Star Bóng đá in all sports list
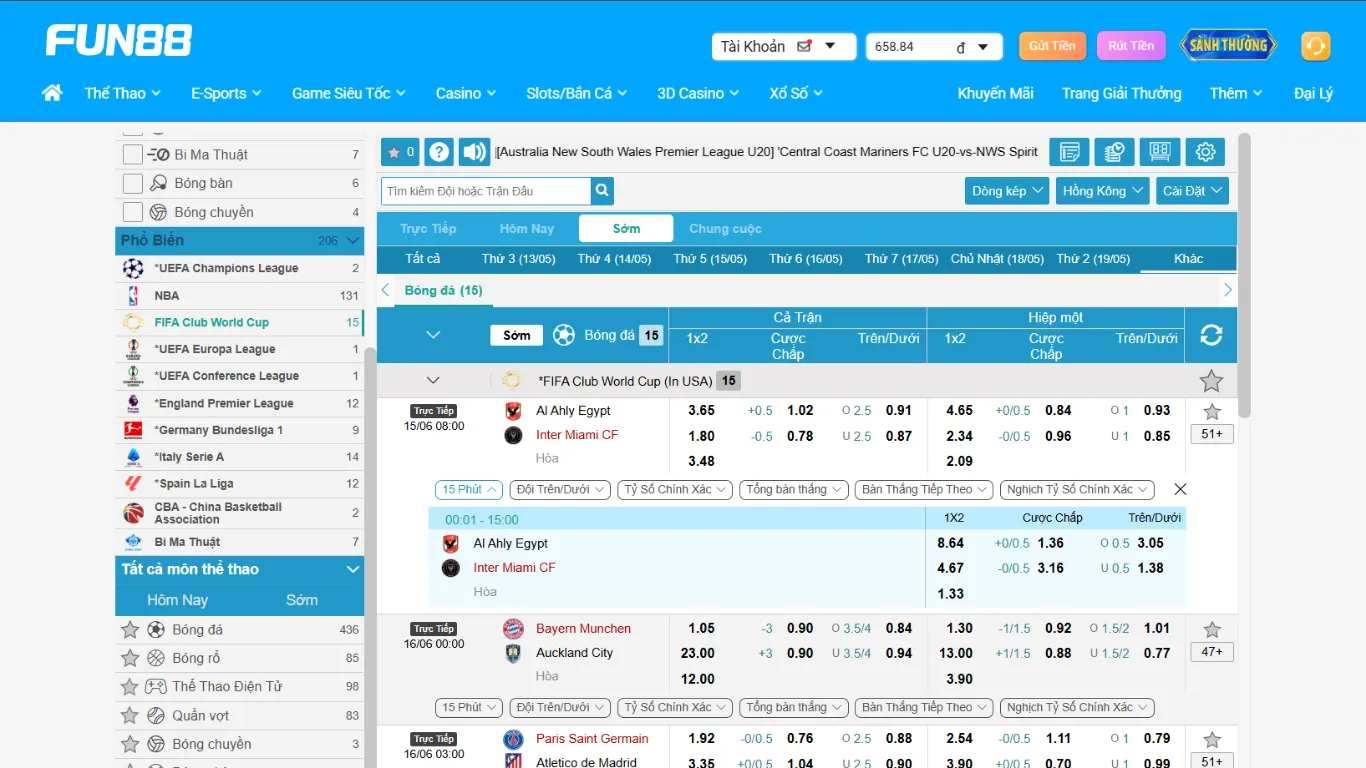This screenshot has height=768, width=1366. (x=130, y=630)
